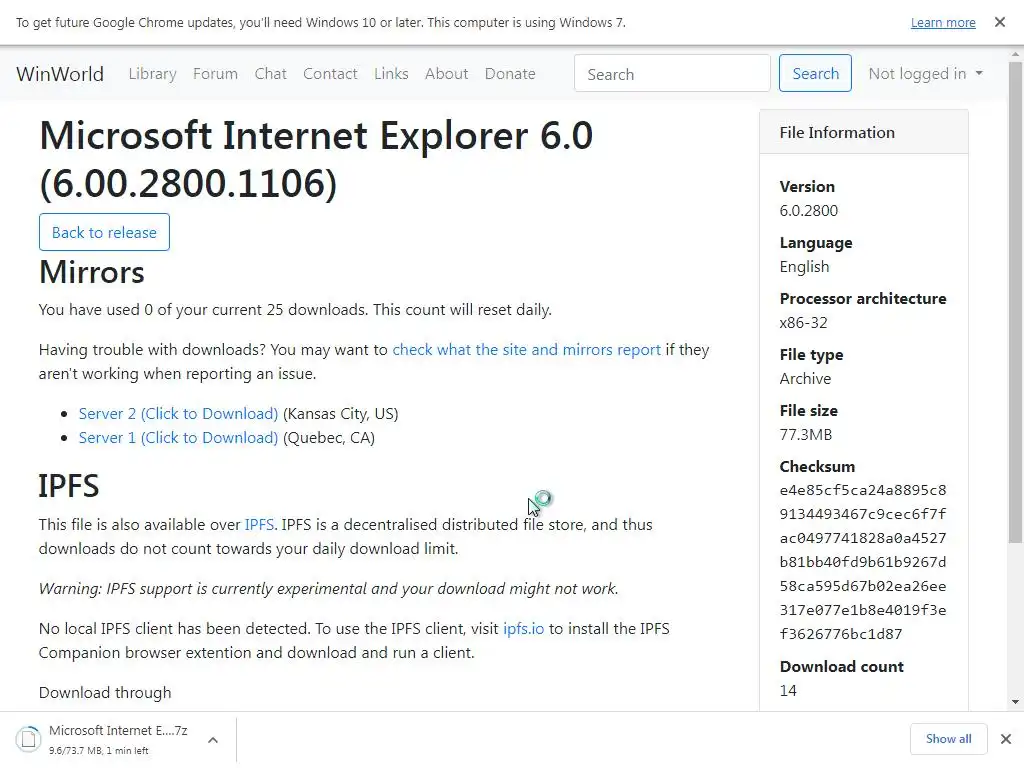Click the Search button

pos(815,73)
